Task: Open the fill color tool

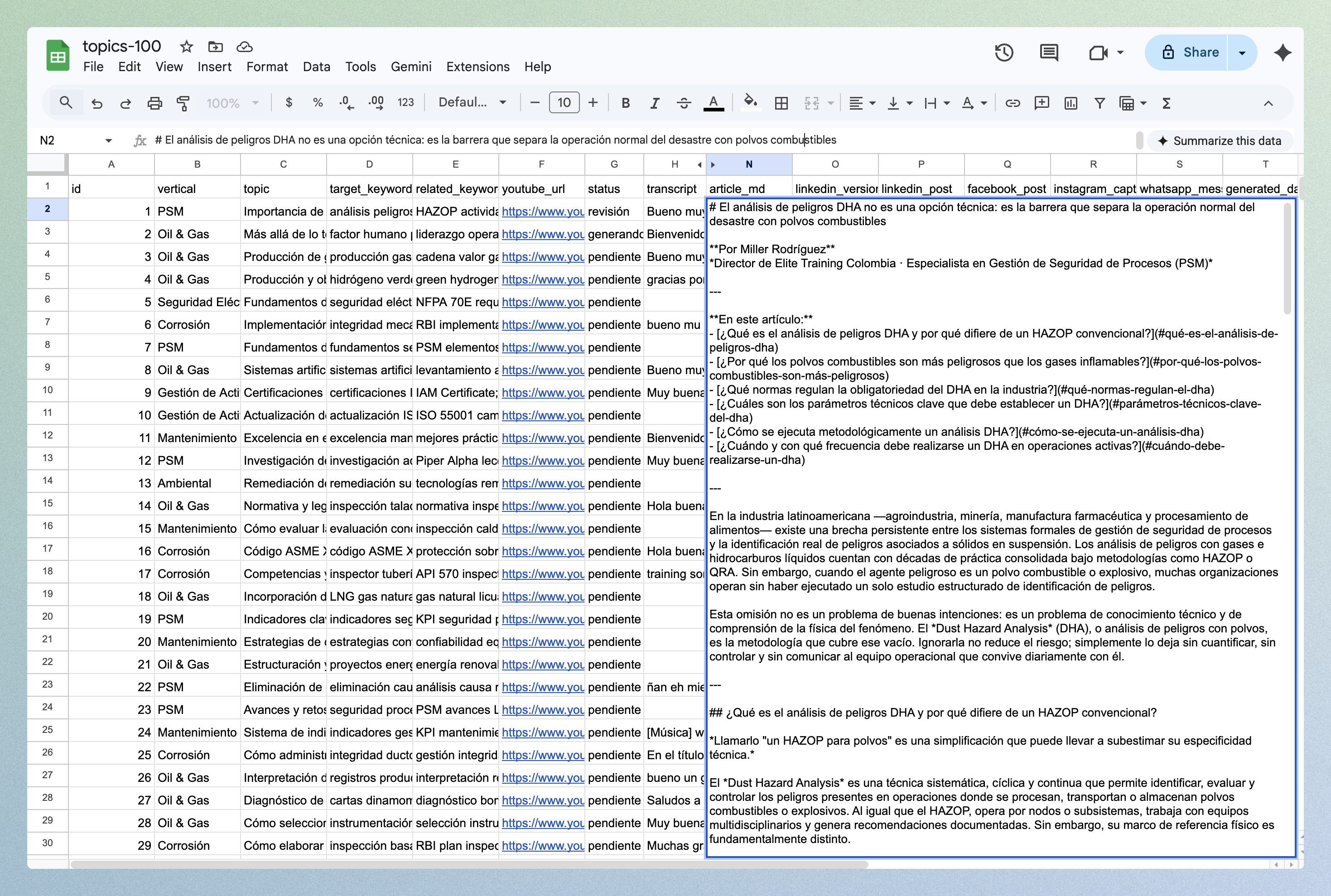Action: [x=750, y=103]
